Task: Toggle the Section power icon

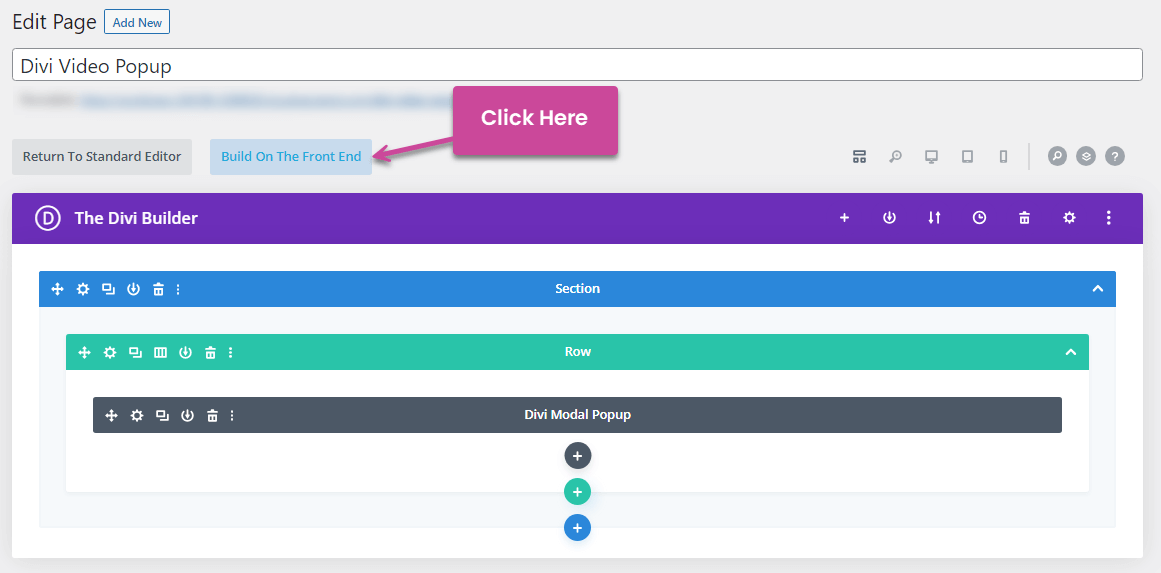Action: coord(133,289)
